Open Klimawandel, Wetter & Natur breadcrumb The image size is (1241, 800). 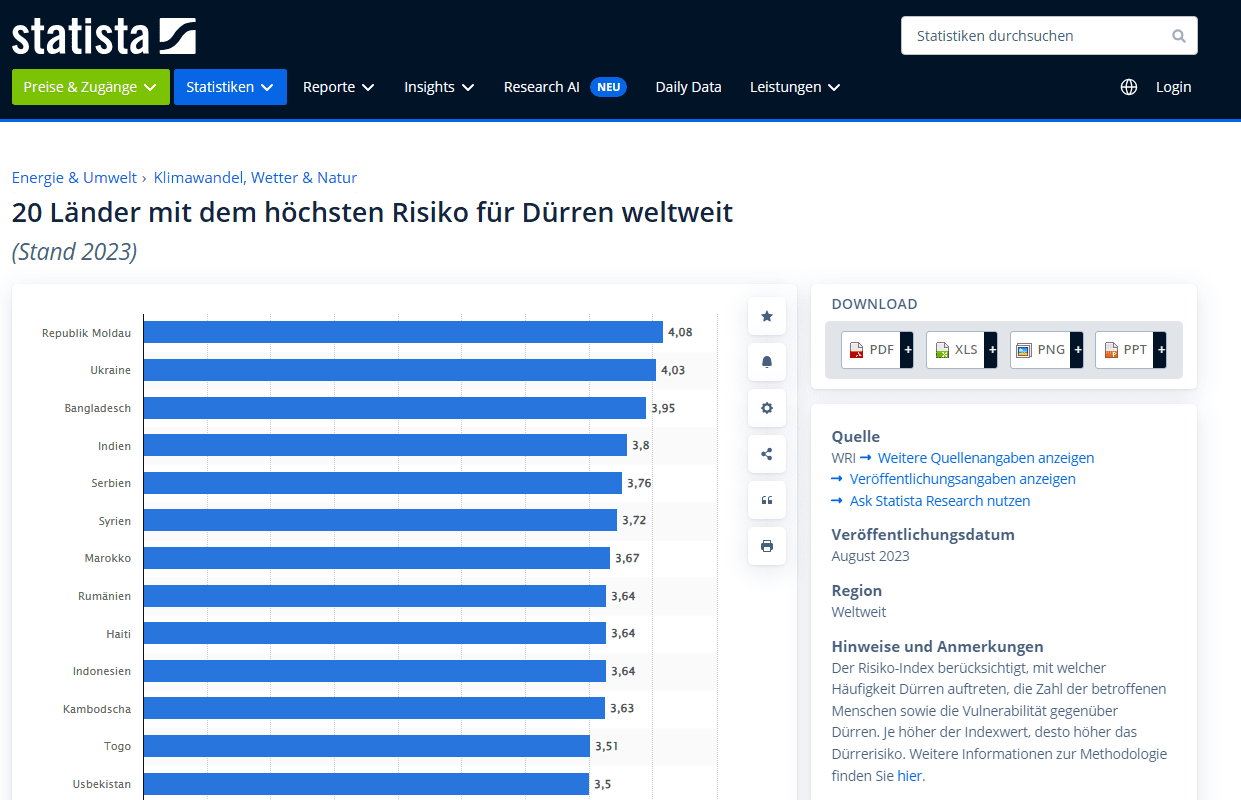[255, 178]
